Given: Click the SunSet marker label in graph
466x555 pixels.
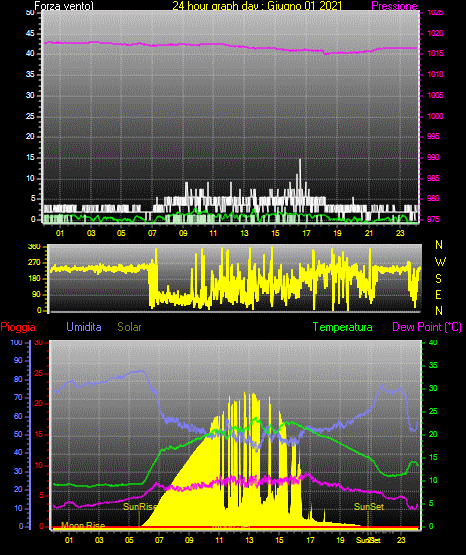Looking at the screenshot, I should coord(369,507).
